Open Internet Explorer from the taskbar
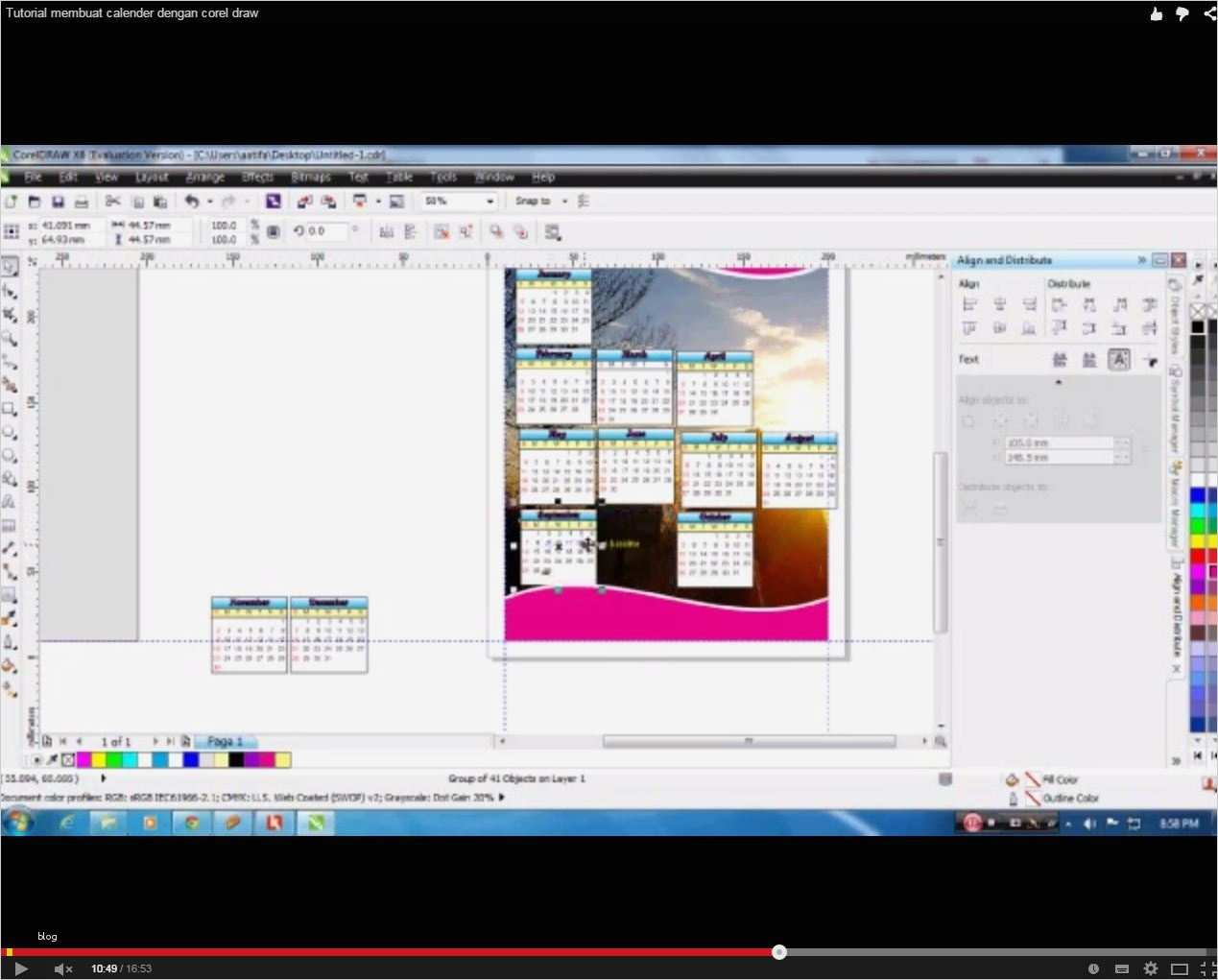This screenshot has height=980, width=1218. [66, 823]
